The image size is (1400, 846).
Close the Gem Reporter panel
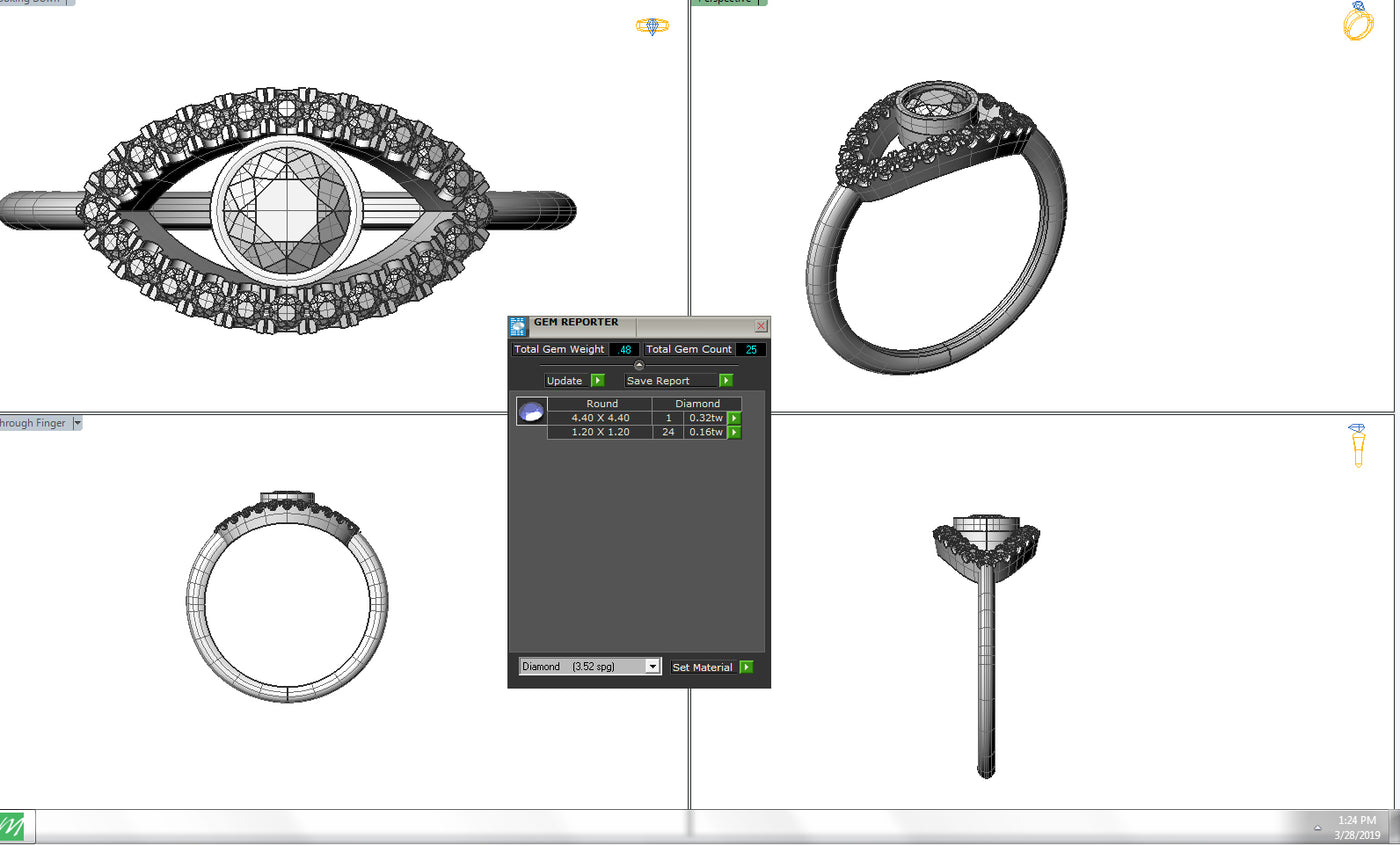(761, 326)
